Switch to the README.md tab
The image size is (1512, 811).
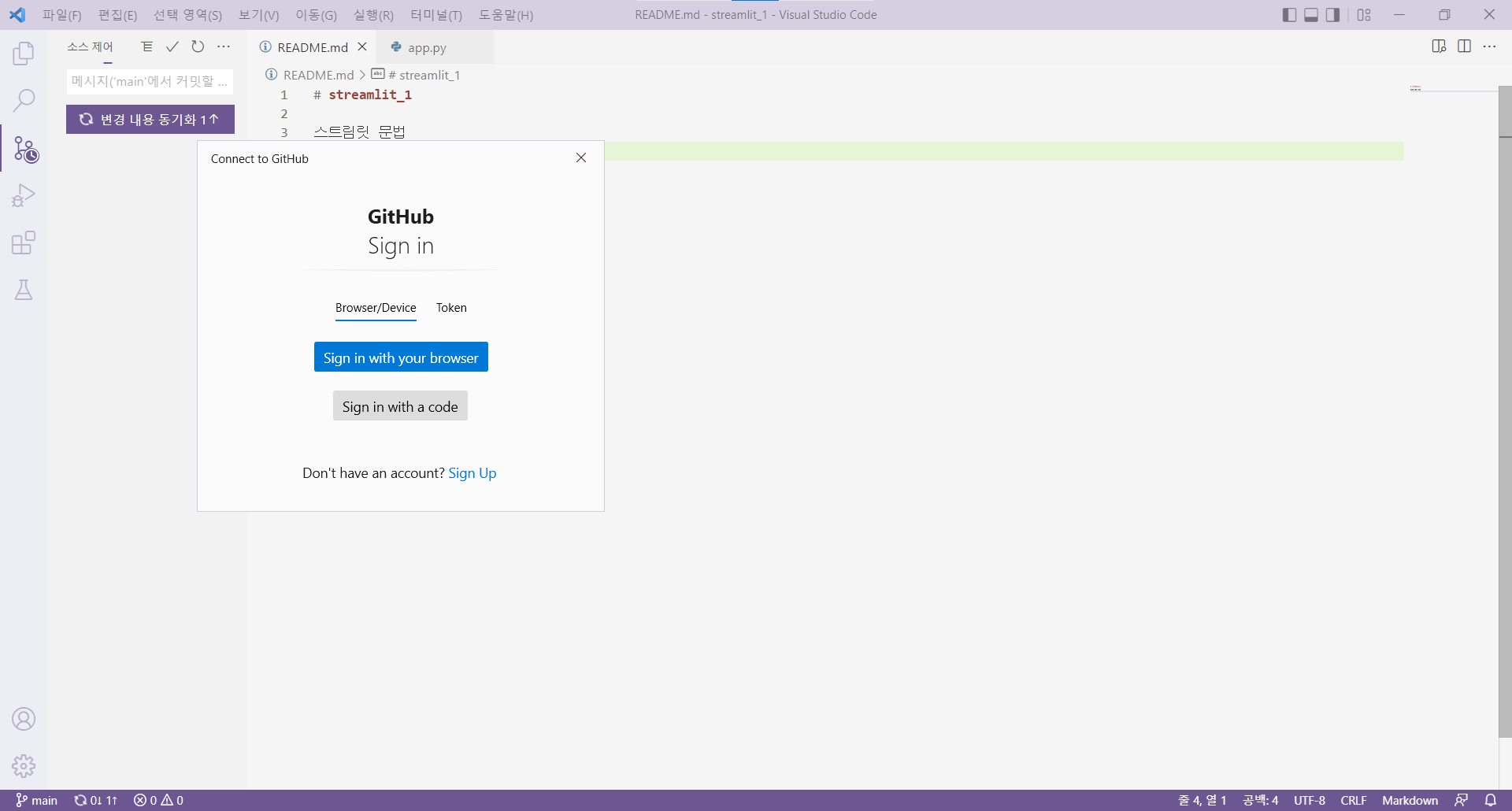(313, 47)
